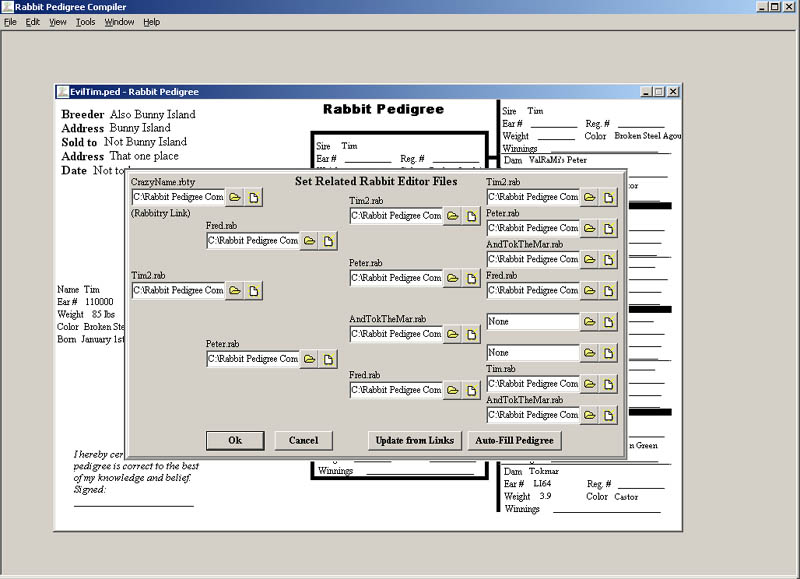The width and height of the screenshot is (800, 579).
Task: Open the File menu
Action: point(10,22)
